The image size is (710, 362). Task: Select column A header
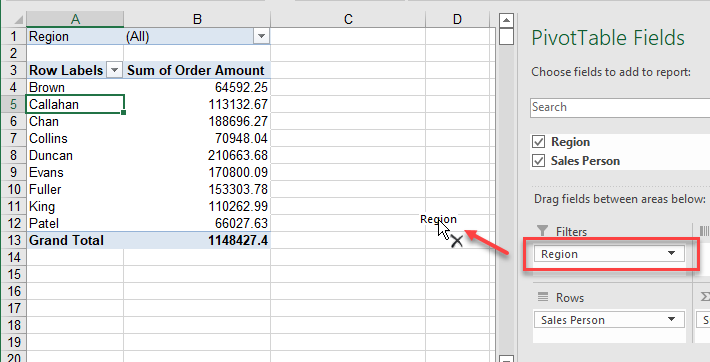coord(75,19)
